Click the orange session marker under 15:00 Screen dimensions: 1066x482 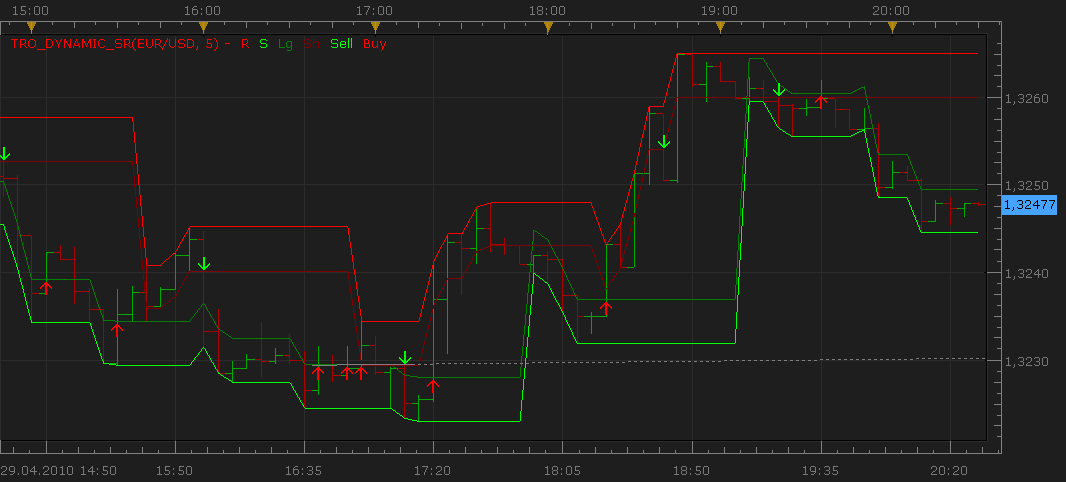30,27
